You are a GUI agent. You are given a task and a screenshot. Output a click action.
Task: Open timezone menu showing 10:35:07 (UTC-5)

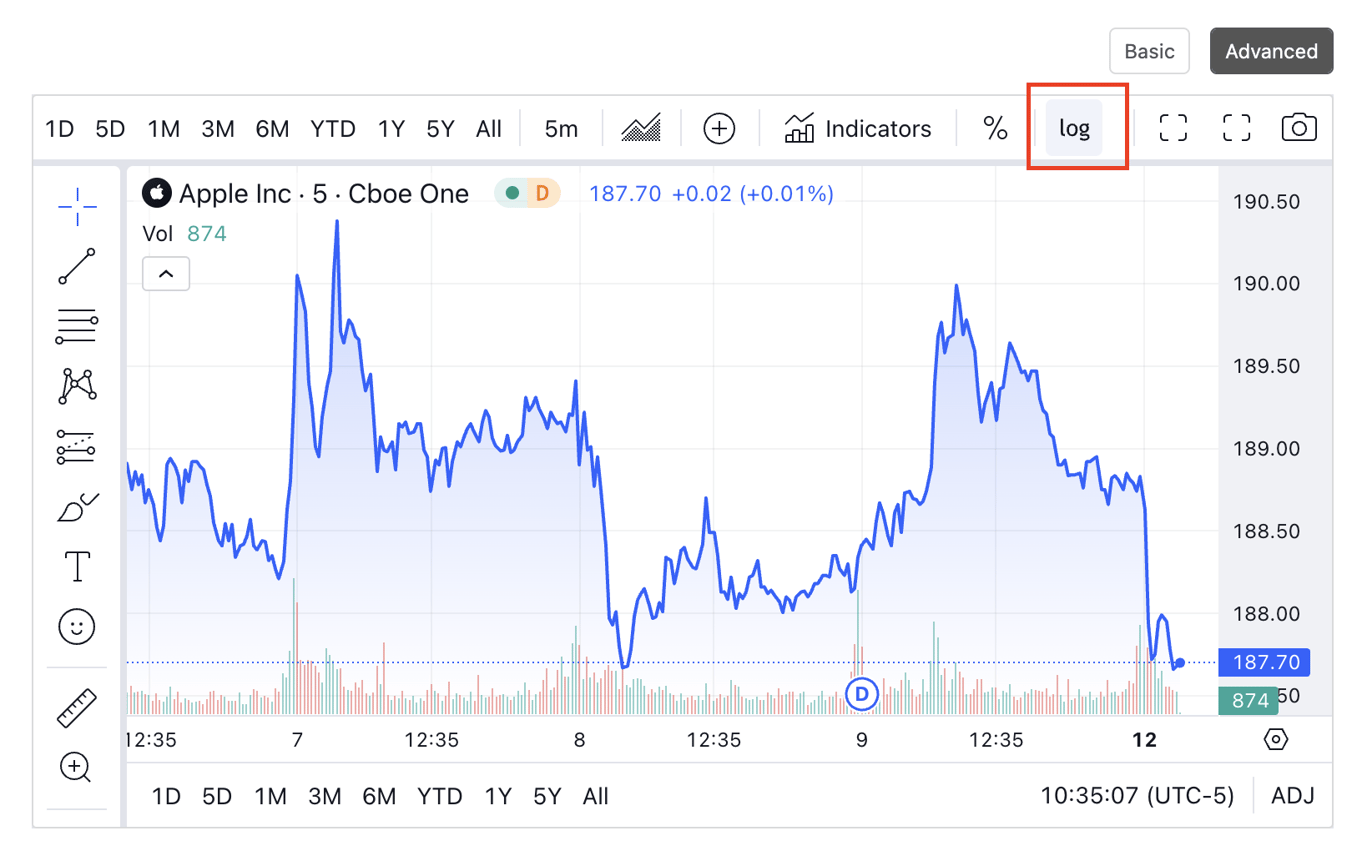1137,797
